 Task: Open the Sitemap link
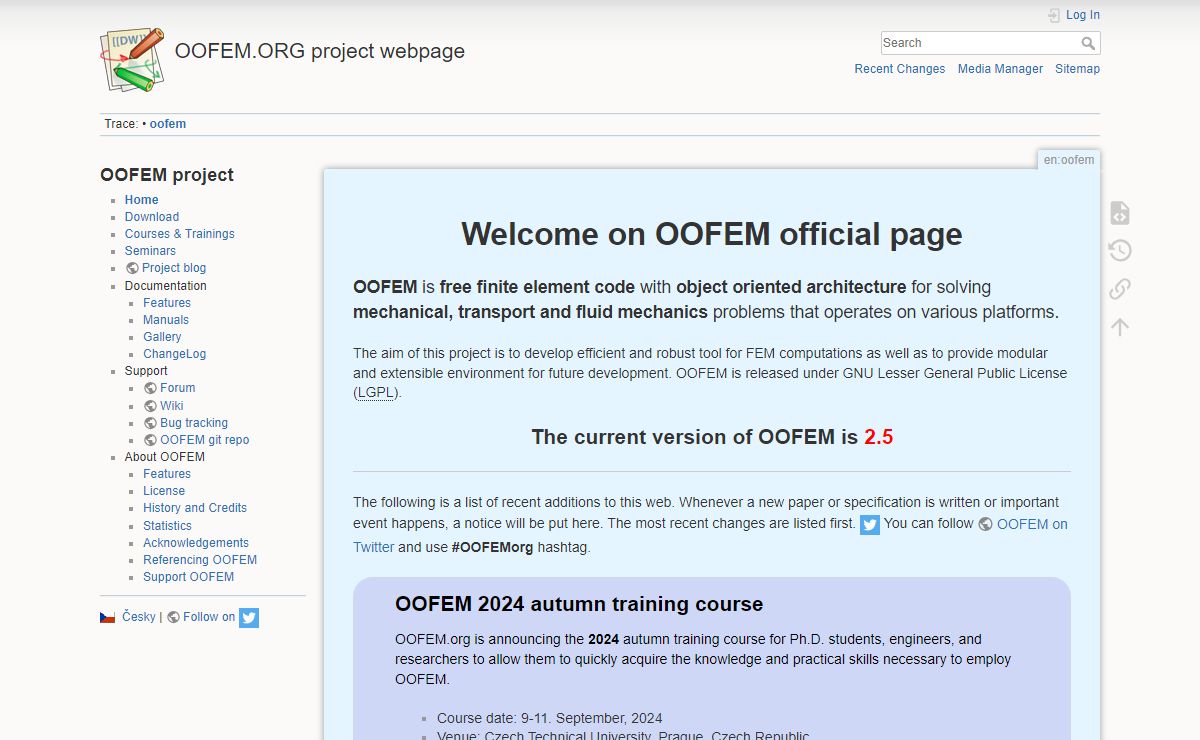click(x=1077, y=69)
